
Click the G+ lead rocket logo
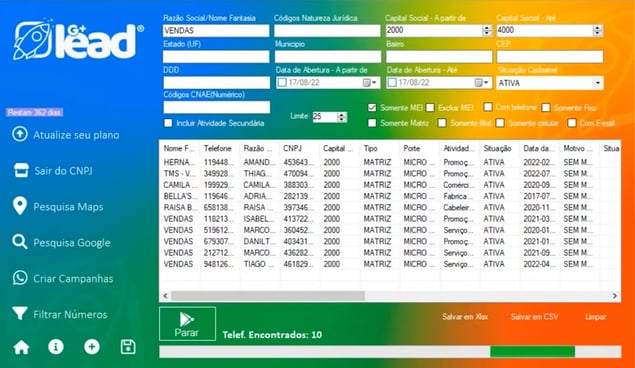(x=78, y=40)
